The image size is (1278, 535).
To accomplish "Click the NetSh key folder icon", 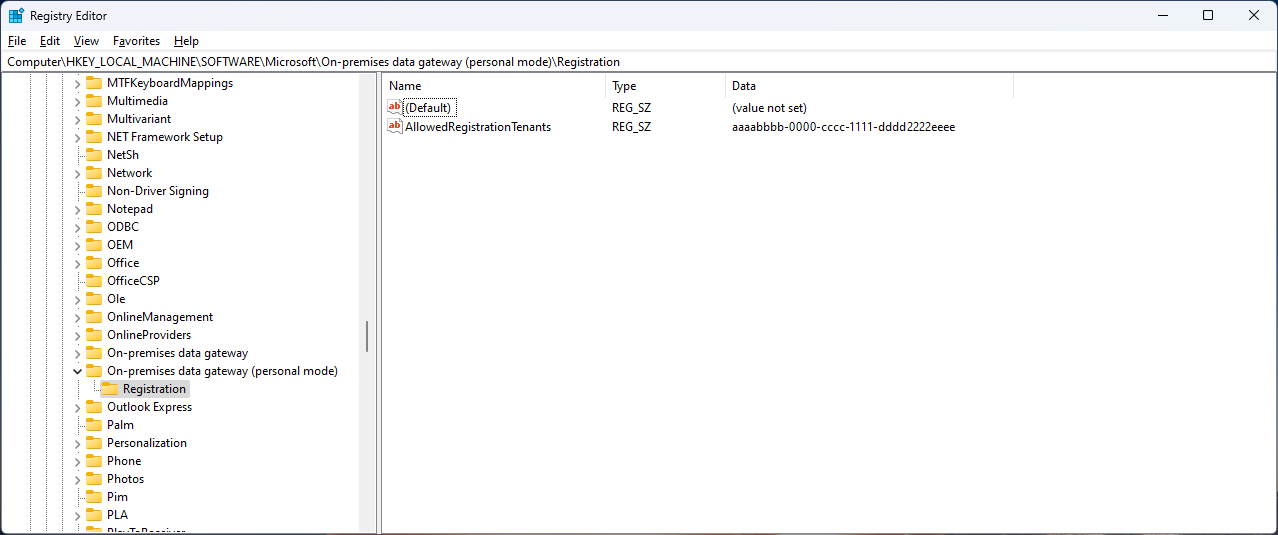I will pos(94,155).
